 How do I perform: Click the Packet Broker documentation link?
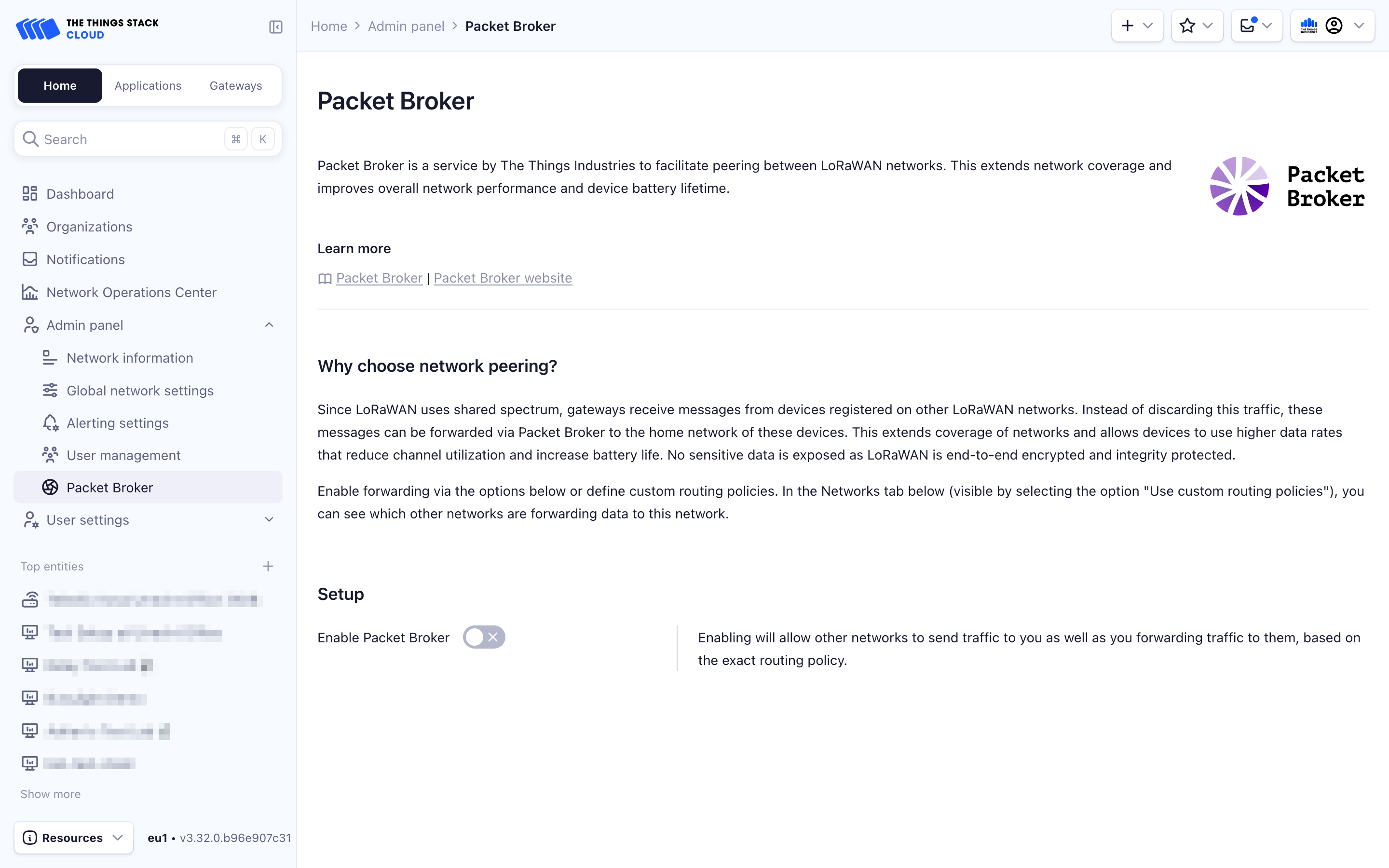(x=379, y=278)
